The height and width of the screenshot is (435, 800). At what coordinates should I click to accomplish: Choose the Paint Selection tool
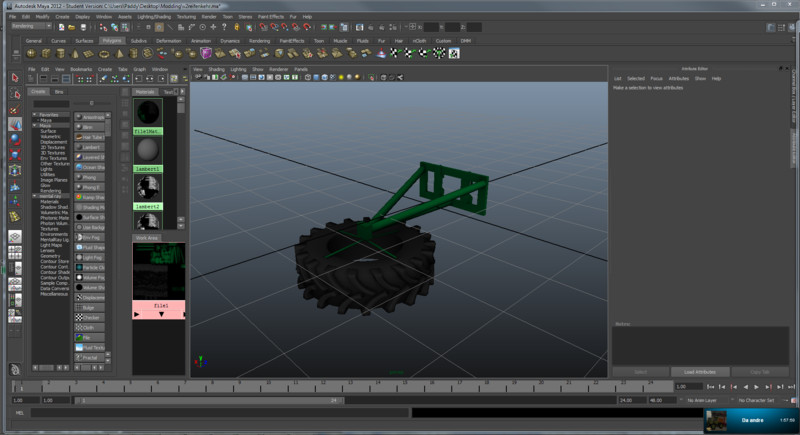tap(15, 109)
